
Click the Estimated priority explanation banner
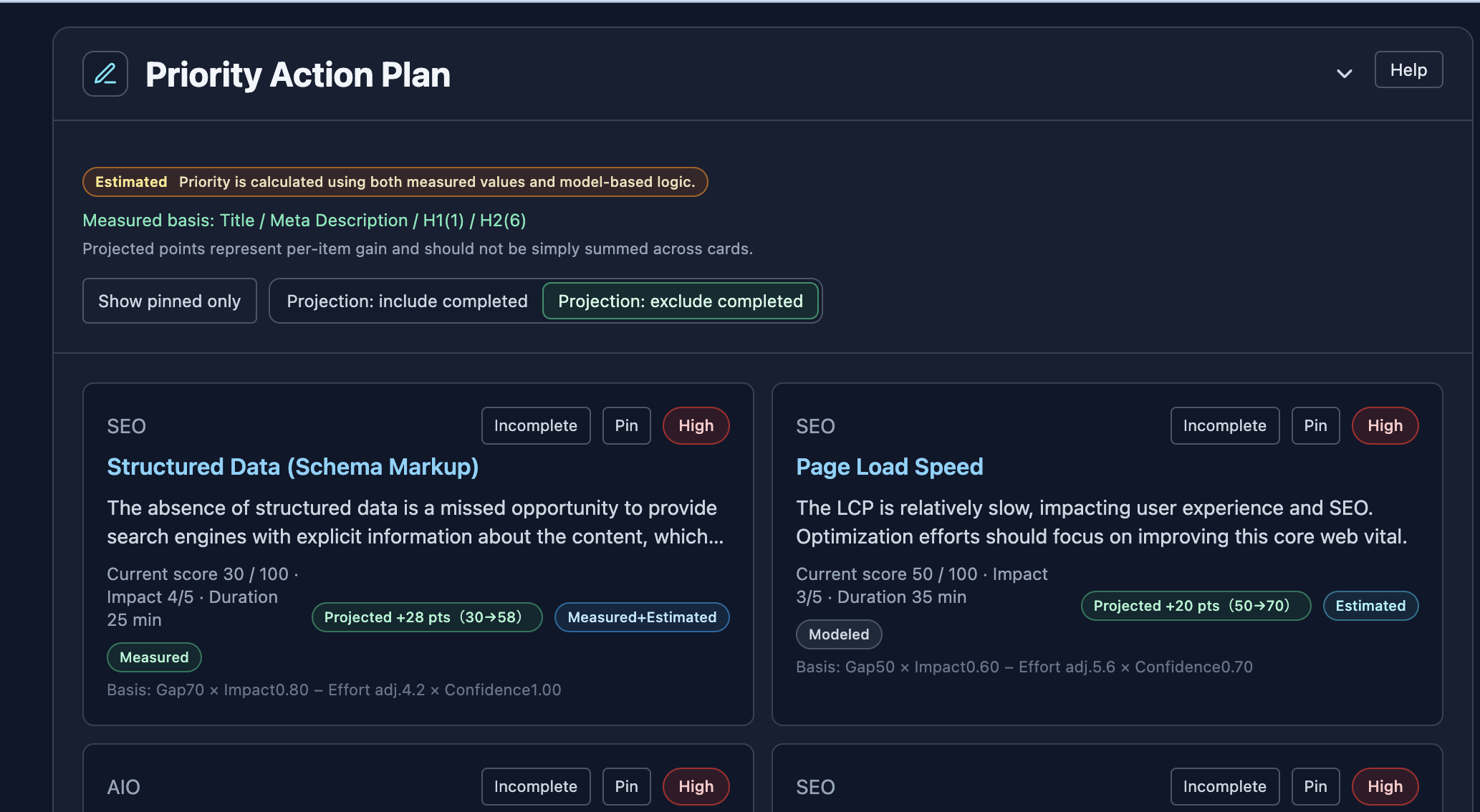[x=394, y=182]
